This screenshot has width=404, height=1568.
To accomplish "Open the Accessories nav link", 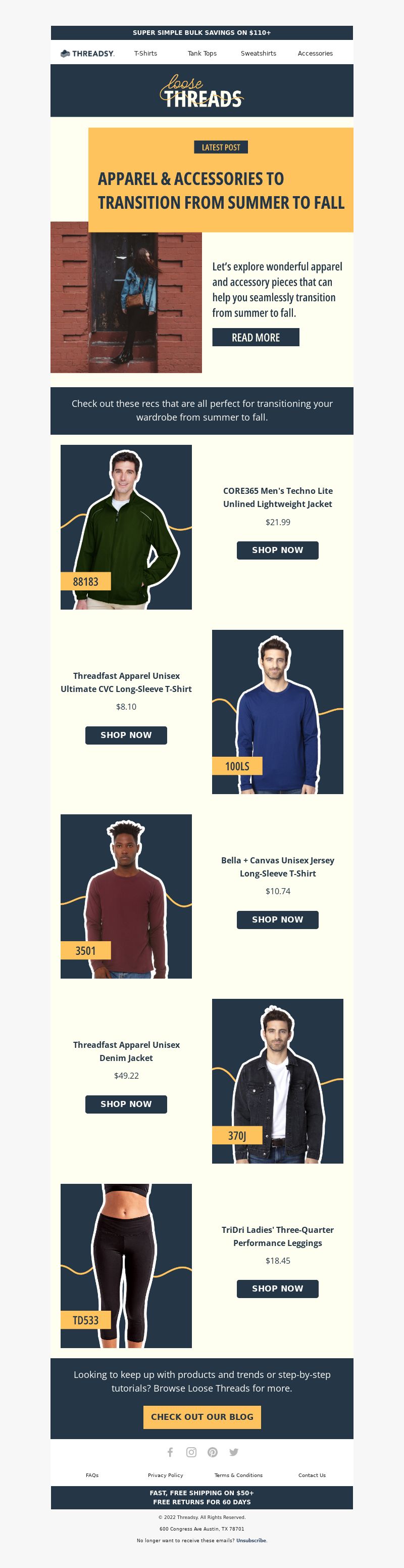I will (315, 54).
